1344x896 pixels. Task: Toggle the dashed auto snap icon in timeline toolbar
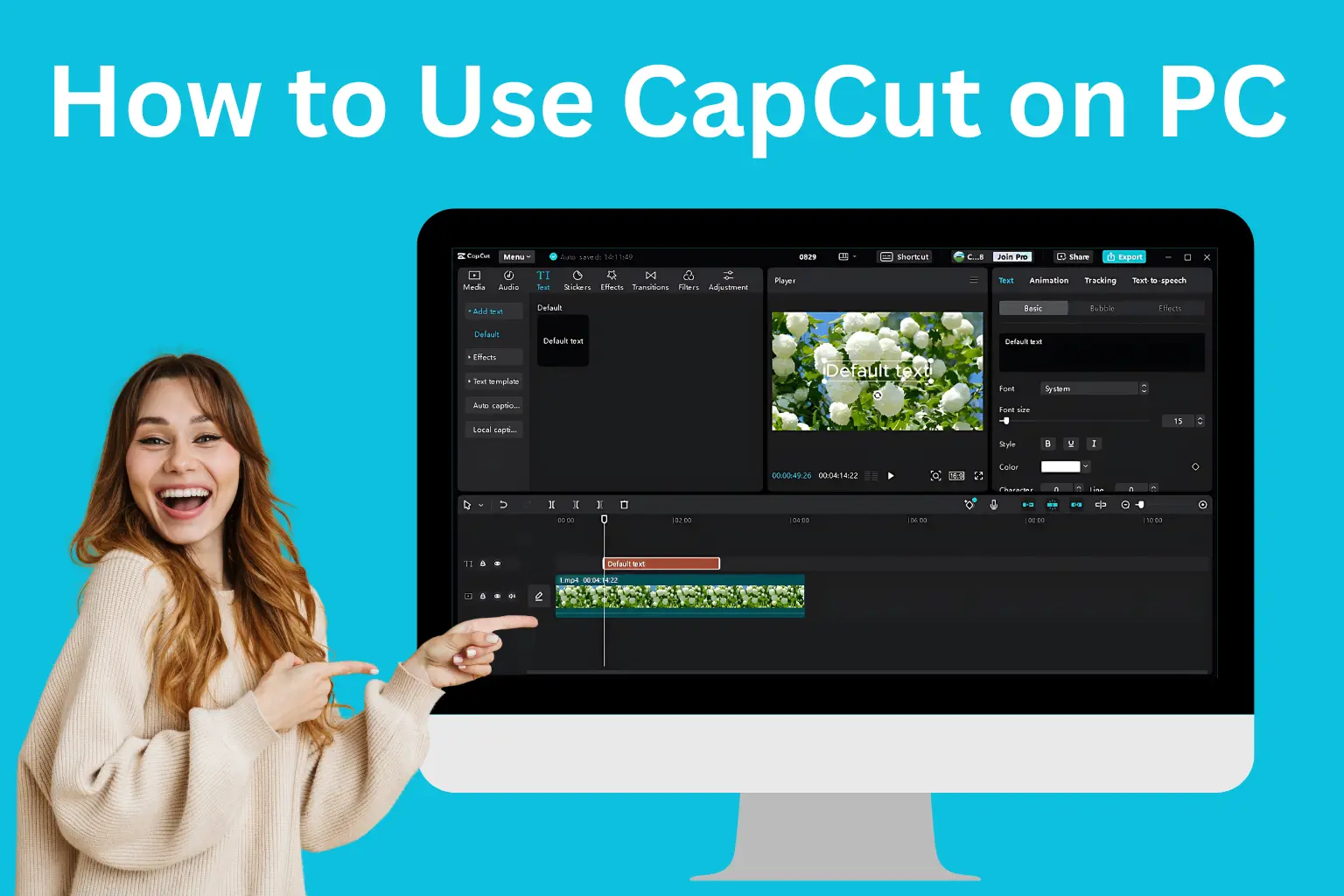(x=1052, y=505)
